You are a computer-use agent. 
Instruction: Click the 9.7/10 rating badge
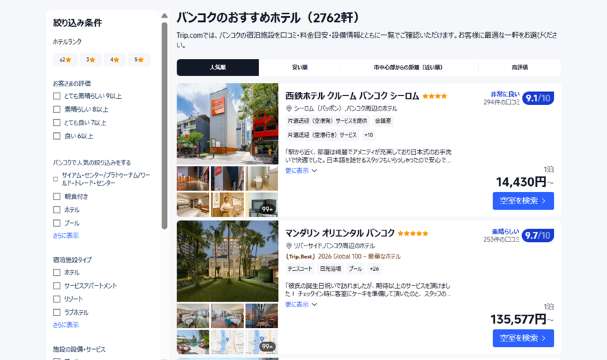click(x=538, y=235)
